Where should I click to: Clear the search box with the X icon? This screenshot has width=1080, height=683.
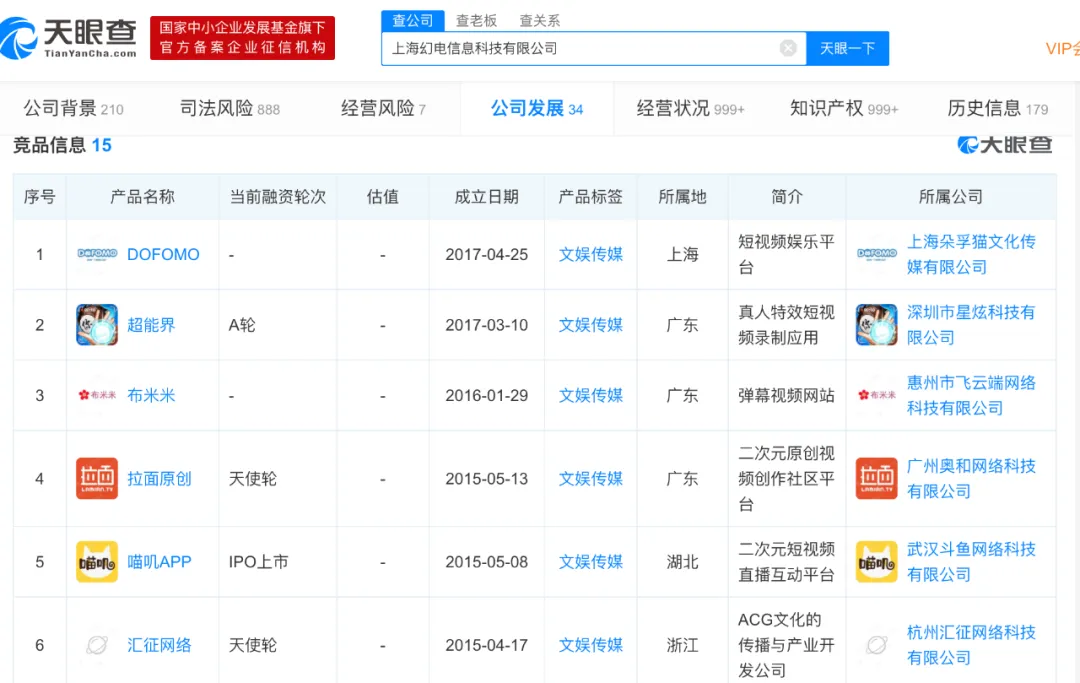click(788, 48)
